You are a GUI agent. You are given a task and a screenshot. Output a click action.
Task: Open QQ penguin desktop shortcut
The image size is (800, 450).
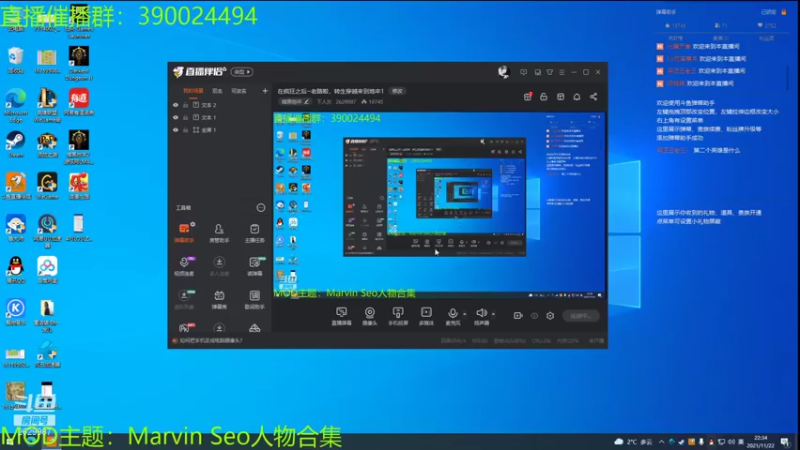coord(16,270)
